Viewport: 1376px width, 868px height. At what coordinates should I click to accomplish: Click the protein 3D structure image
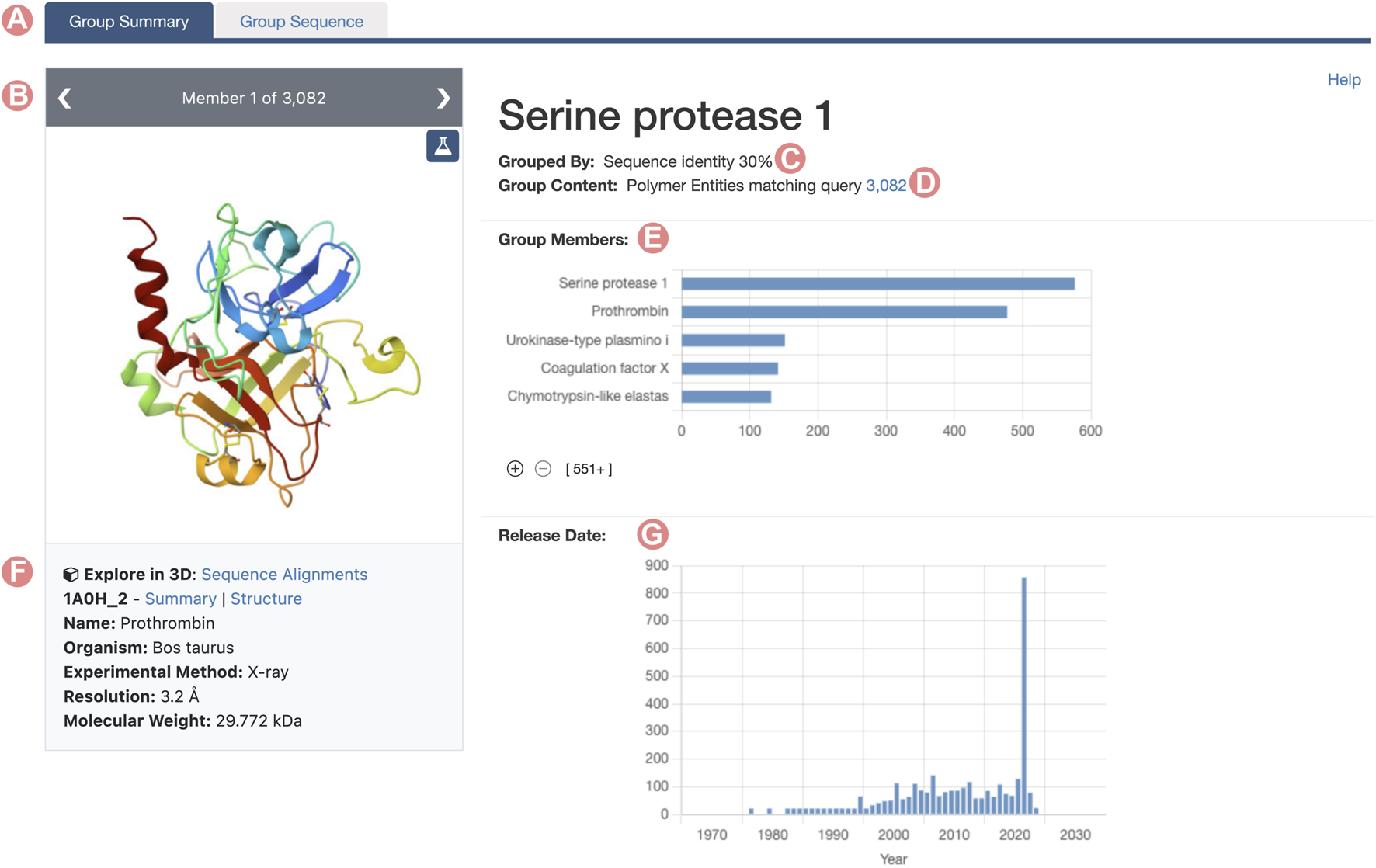tap(264, 349)
